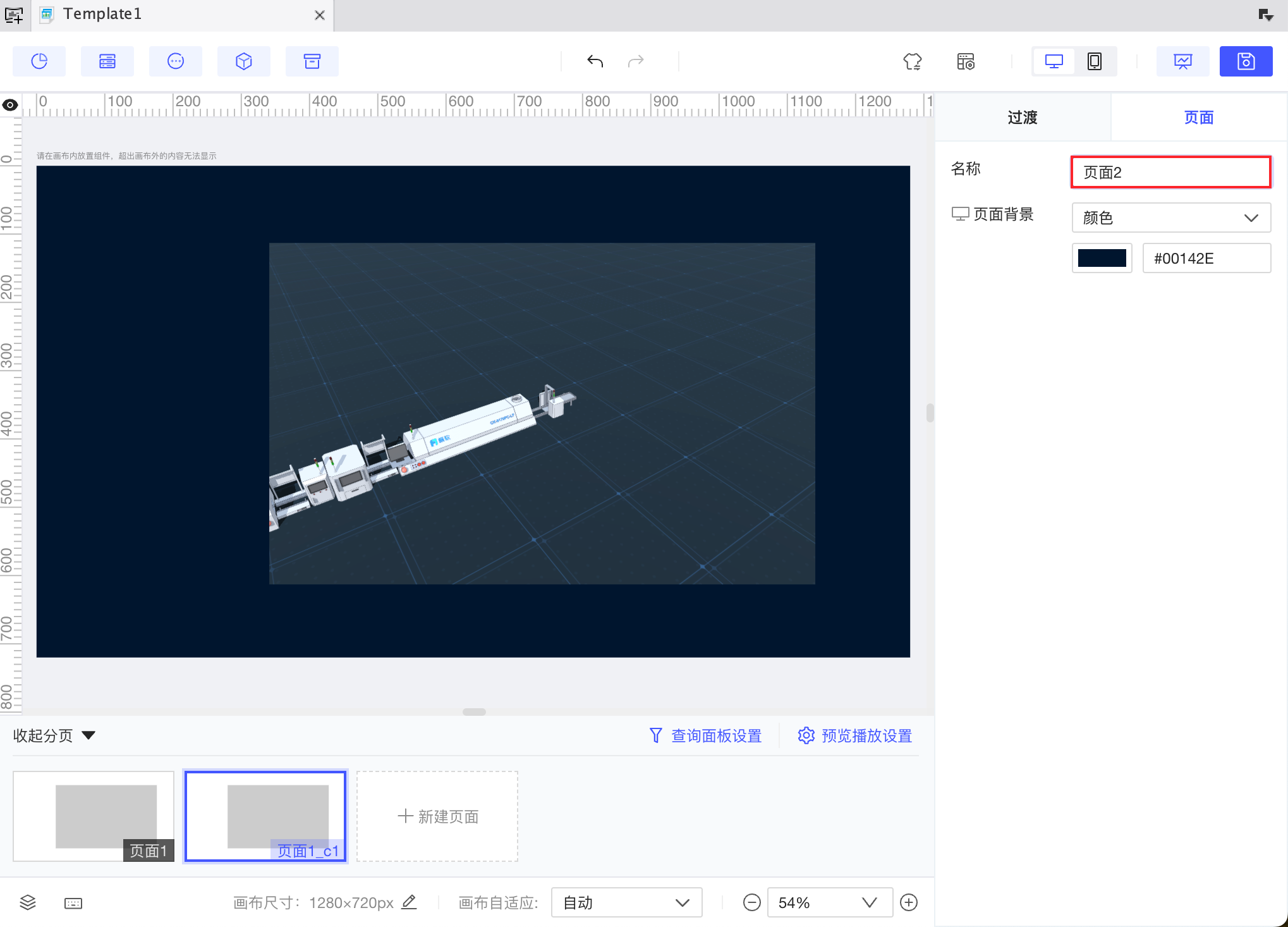Switch to desktop layout mode

[x=1054, y=61]
